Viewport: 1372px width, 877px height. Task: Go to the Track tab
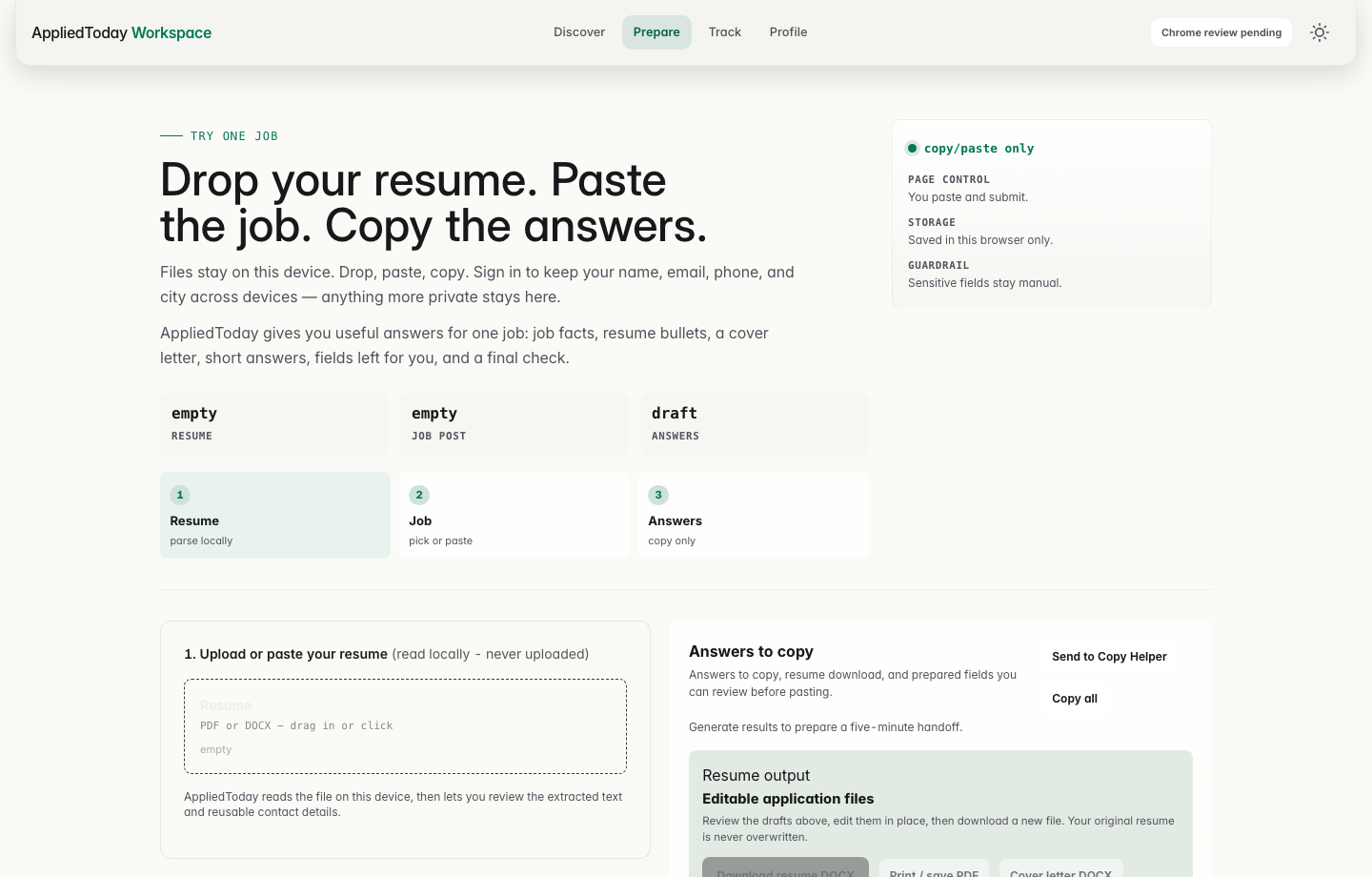pos(725,32)
